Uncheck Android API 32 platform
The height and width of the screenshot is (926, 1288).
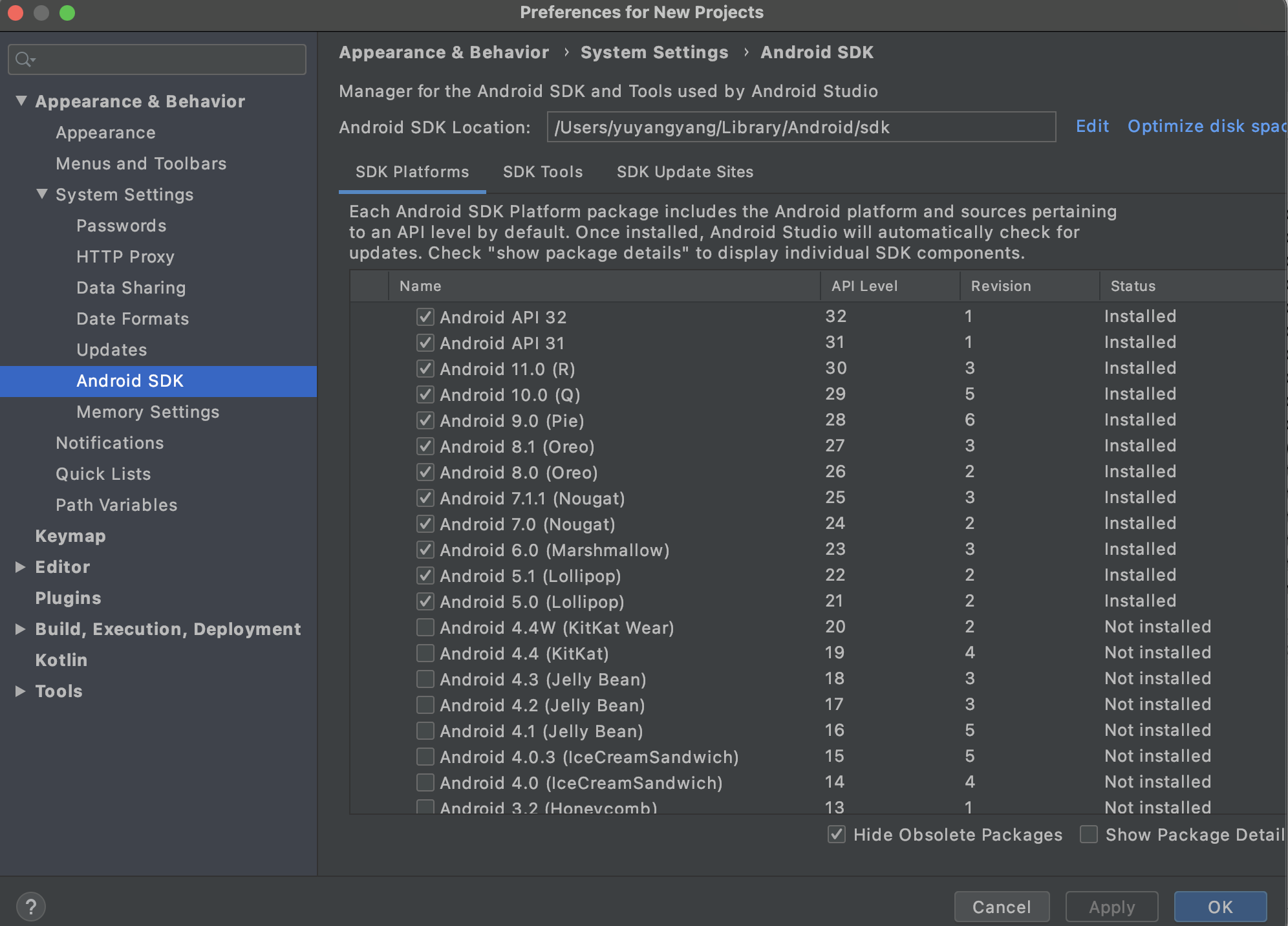coord(425,317)
